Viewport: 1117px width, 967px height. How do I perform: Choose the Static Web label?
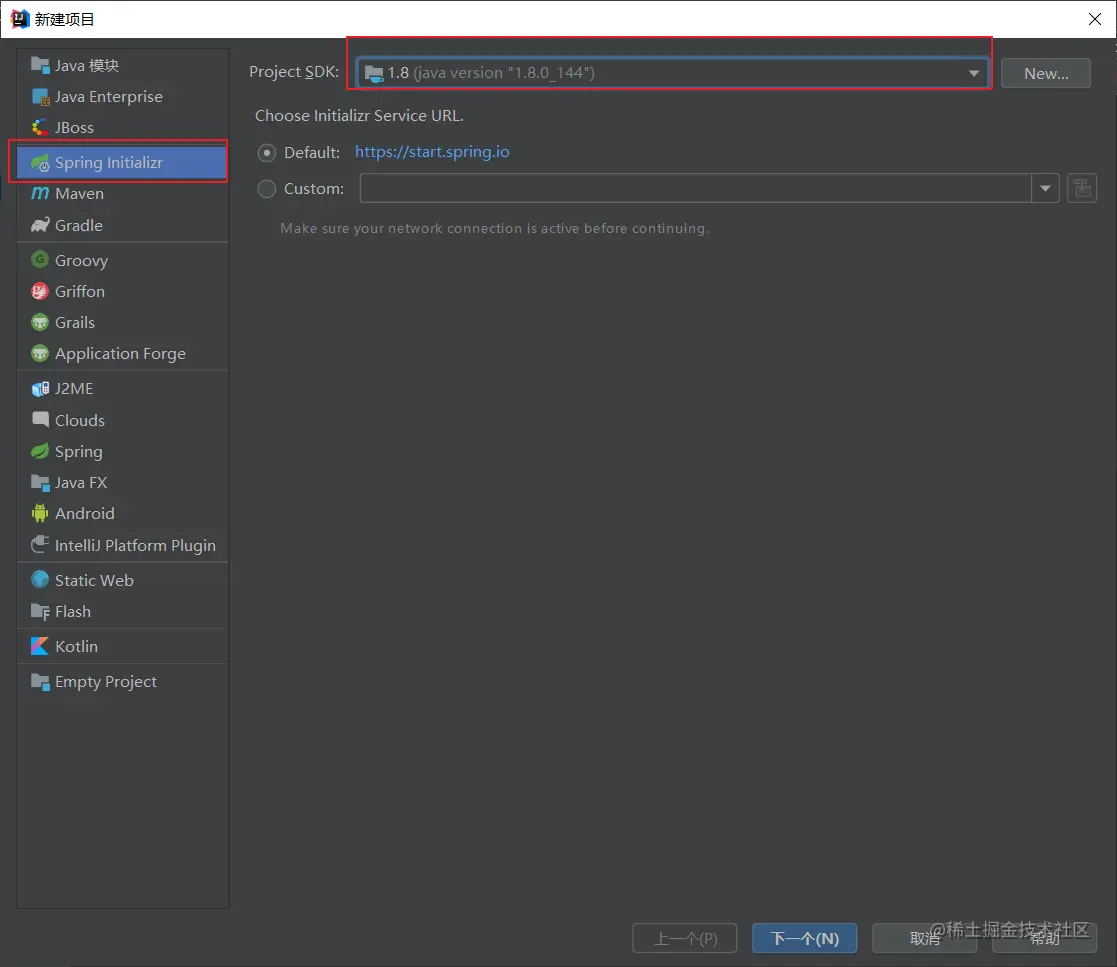(94, 580)
